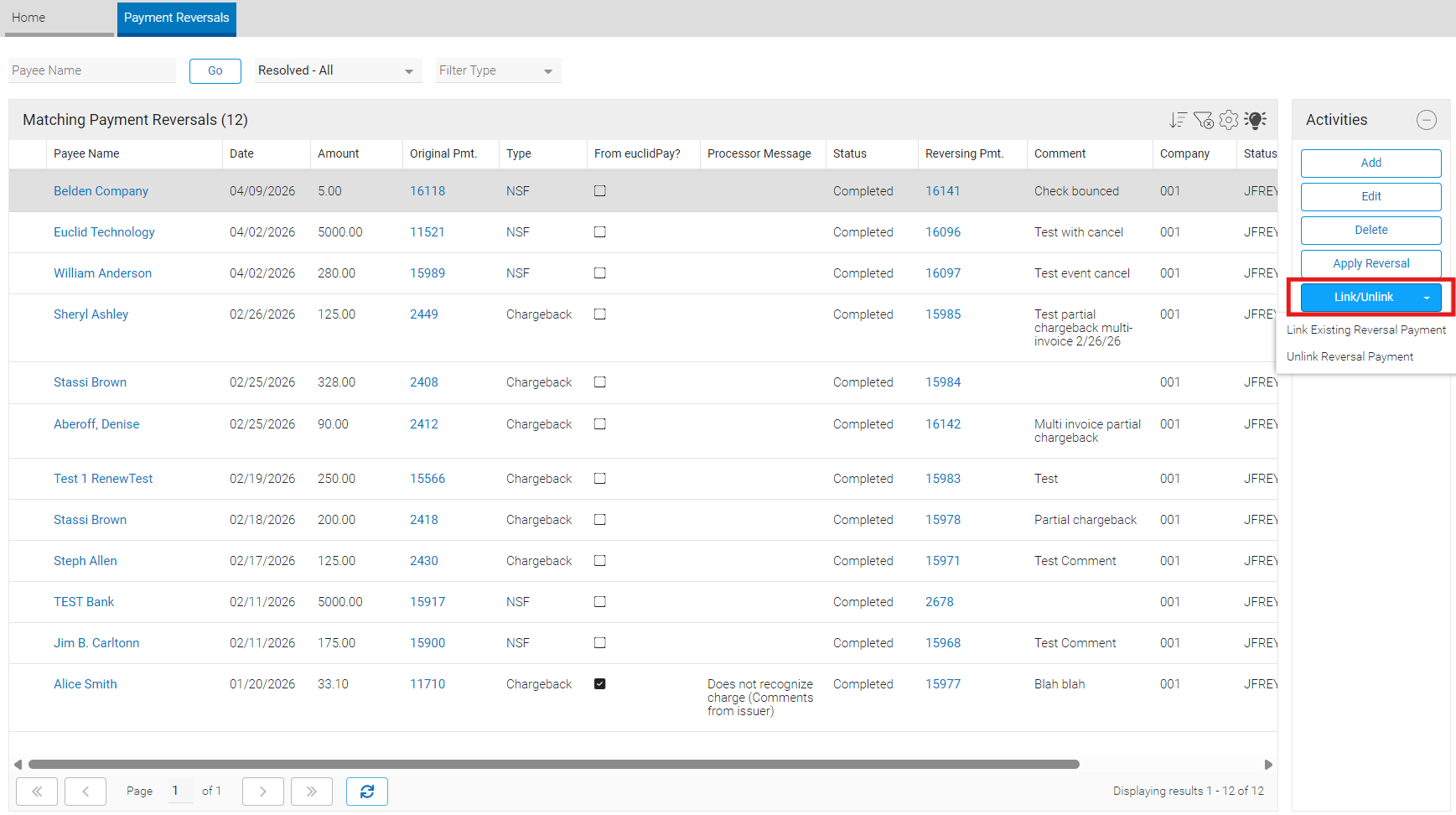Go to next page
Viewport: 1456px width, 815px height.
pos(263,792)
